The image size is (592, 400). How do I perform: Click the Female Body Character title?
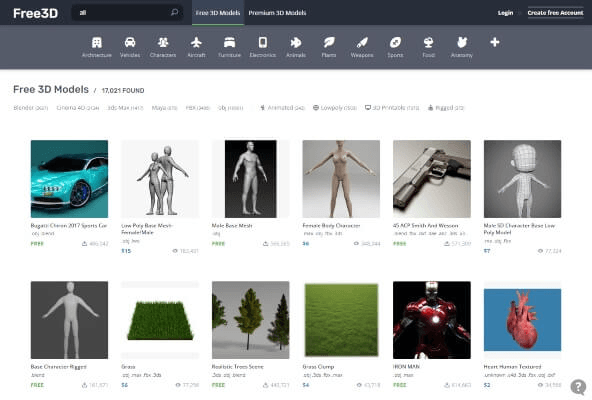[331, 225]
